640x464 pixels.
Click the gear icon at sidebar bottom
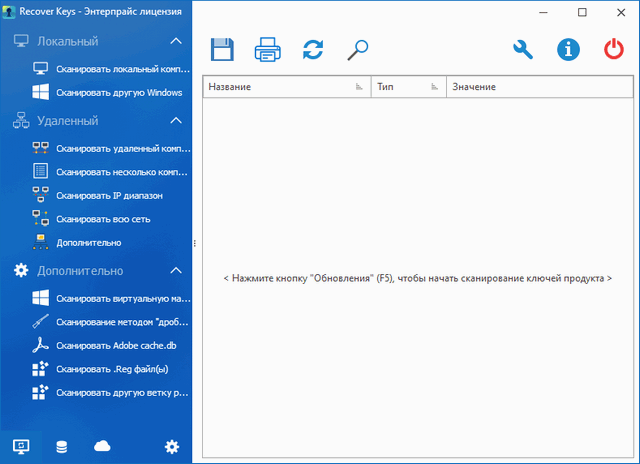[x=172, y=446]
